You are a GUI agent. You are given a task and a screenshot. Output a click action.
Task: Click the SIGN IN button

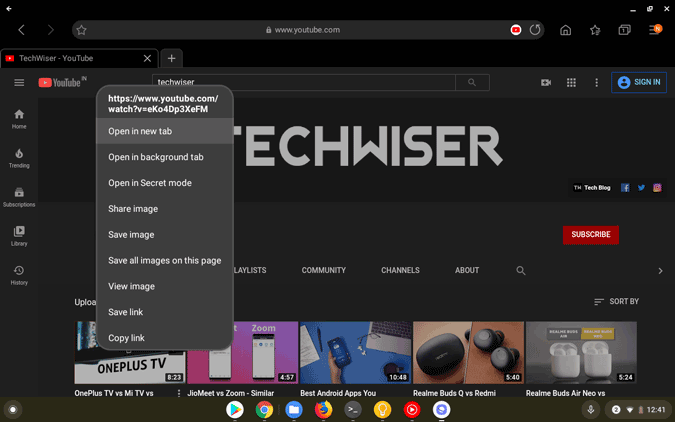point(639,82)
